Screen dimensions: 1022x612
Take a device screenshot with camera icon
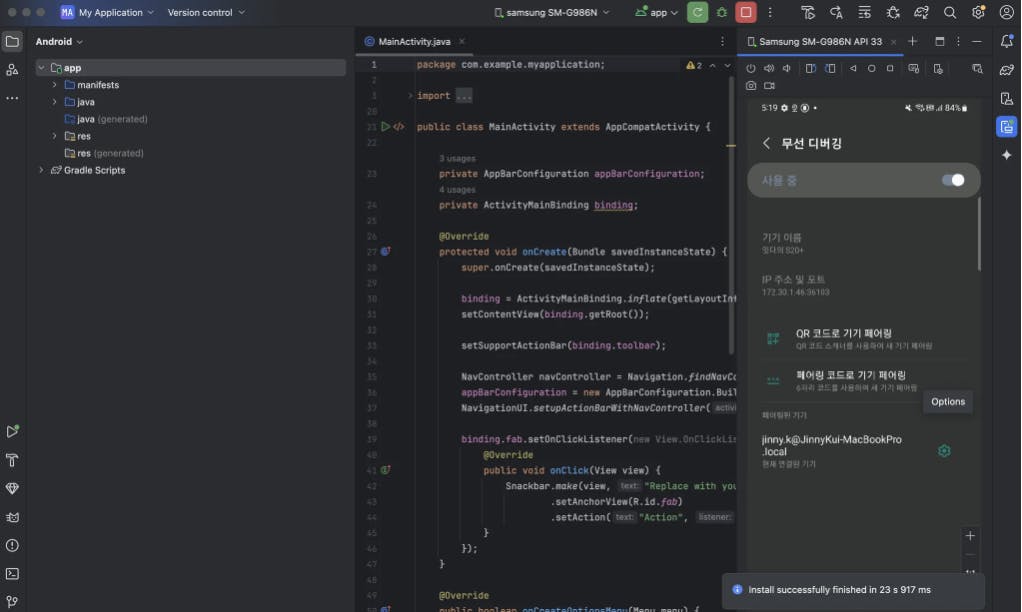click(751, 85)
